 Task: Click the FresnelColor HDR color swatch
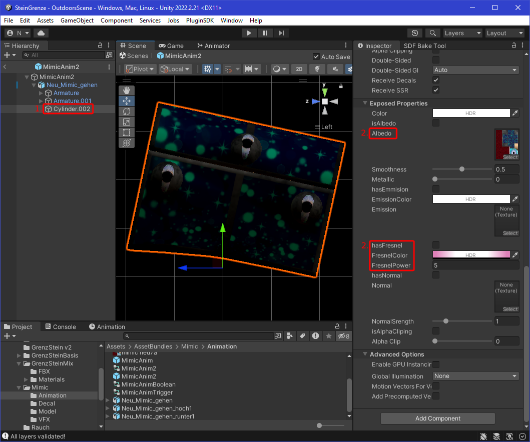pos(471,255)
